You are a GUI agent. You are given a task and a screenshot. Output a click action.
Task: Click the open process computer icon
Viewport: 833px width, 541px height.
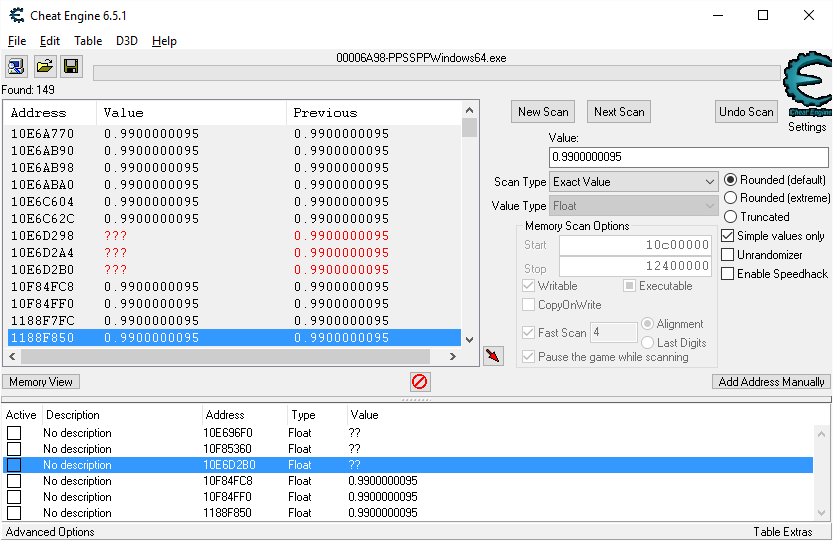[x=17, y=66]
